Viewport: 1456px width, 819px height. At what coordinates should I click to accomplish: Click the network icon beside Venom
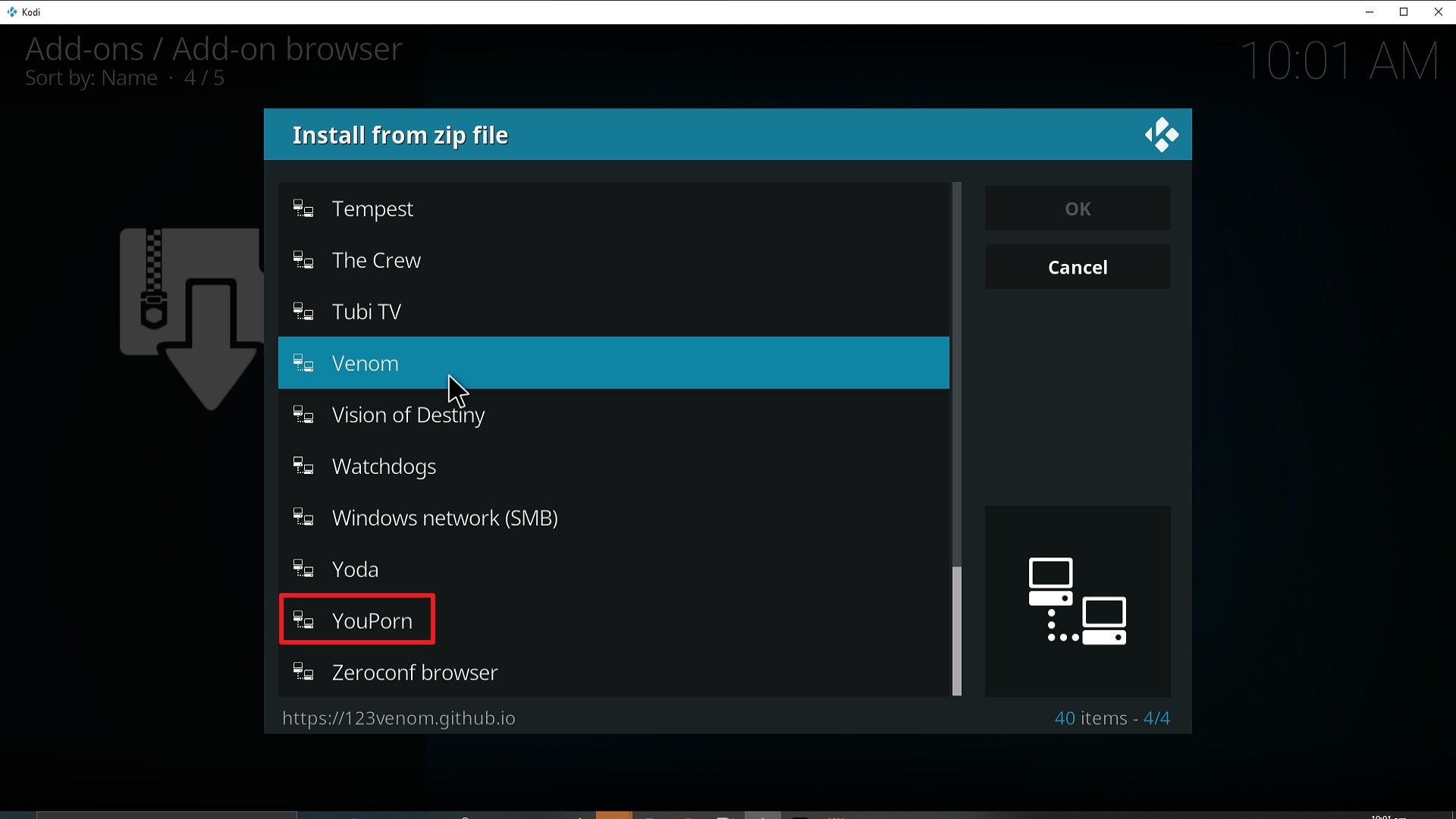304,363
